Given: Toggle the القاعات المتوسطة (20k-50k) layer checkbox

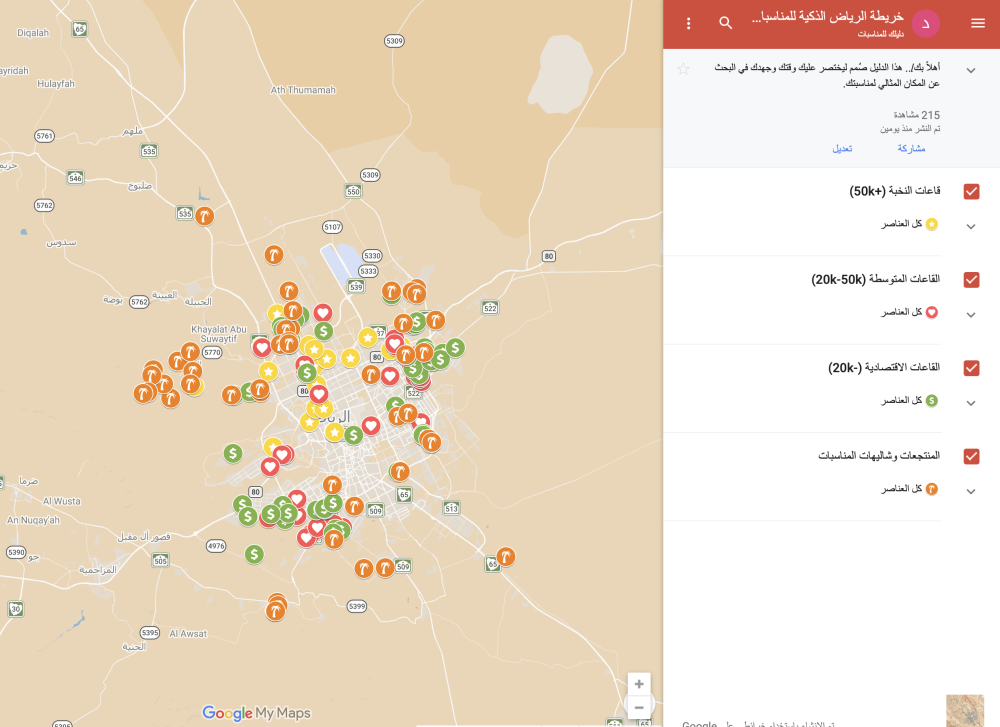Looking at the screenshot, I should tap(971, 279).
